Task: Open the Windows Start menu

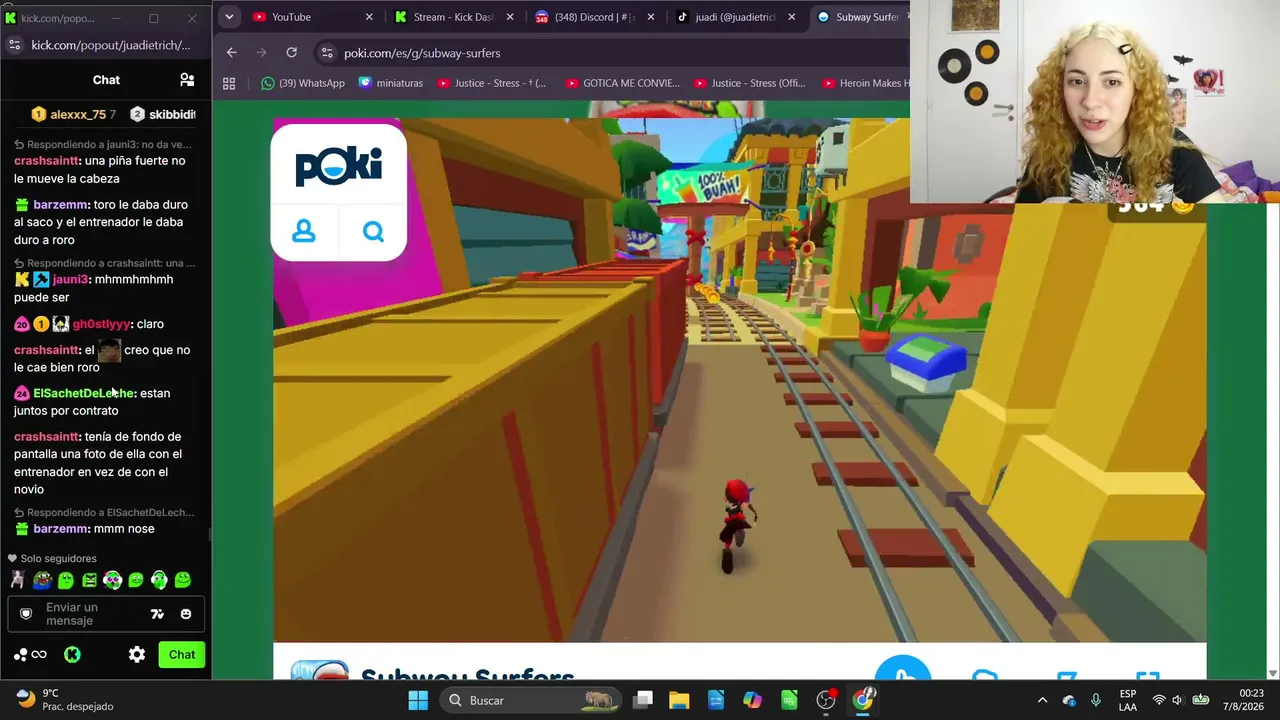Action: tap(418, 700)
